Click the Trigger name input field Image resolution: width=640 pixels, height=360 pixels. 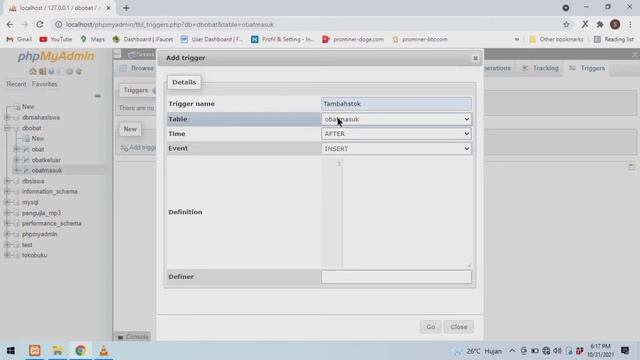[x=396, y=104]
